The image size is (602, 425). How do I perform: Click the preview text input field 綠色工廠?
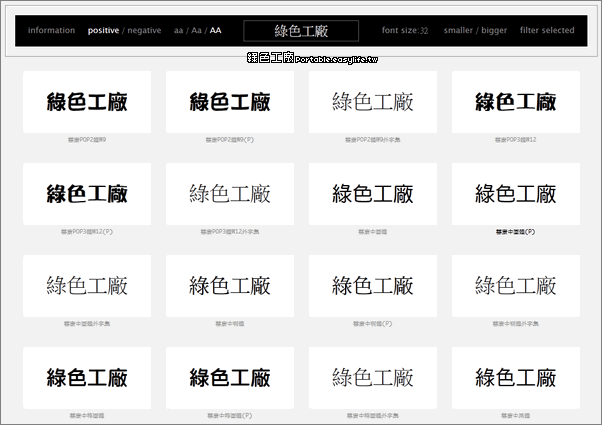tap(301, 31)
